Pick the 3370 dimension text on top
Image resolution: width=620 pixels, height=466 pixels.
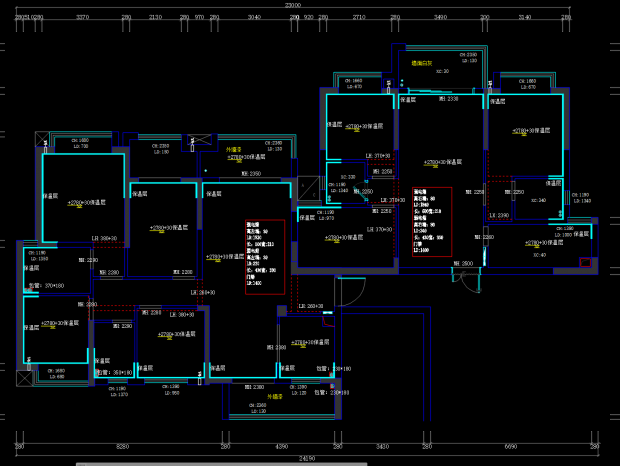(x=83, y=17)
